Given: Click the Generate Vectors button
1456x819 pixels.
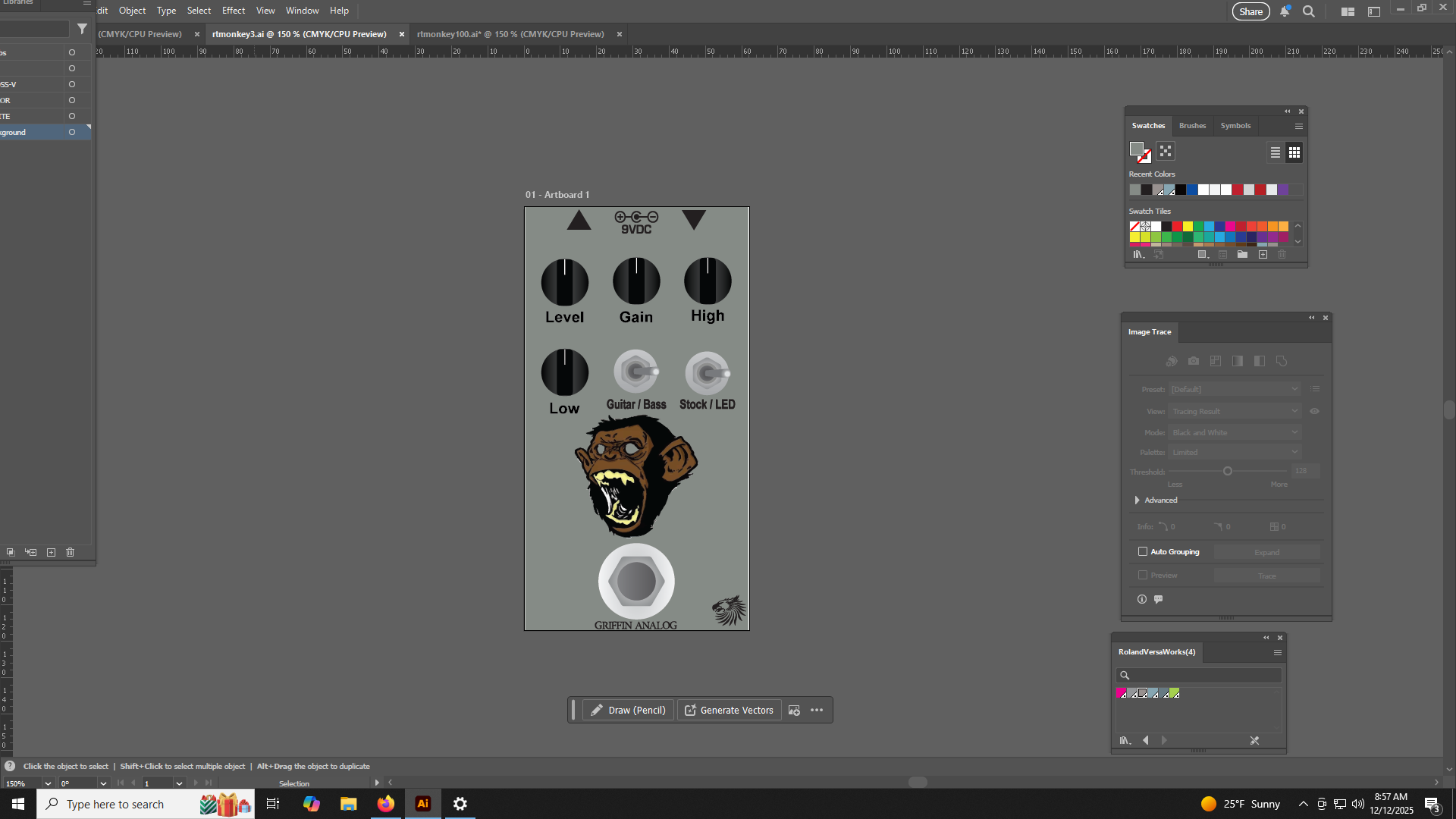Looking at the screenshot, I should [x=729, y=711].
